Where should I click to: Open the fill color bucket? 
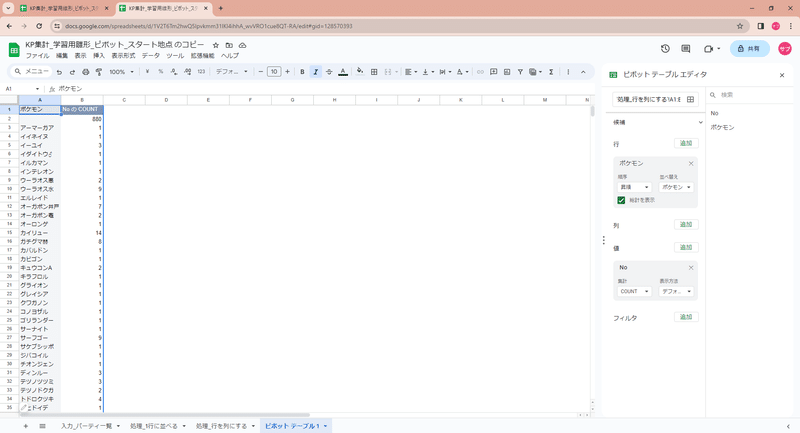pyautogui.click(x=360, y=72)
